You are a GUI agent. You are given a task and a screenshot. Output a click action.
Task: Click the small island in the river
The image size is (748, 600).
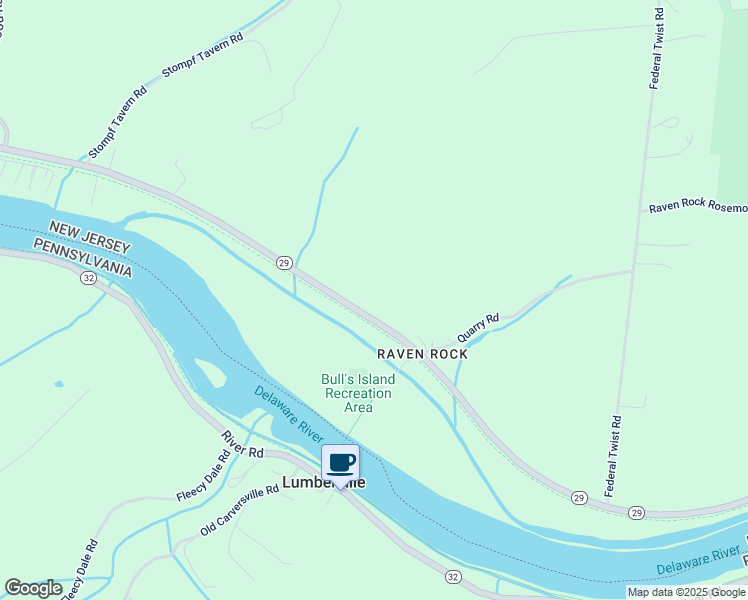[x=211, y=372]
